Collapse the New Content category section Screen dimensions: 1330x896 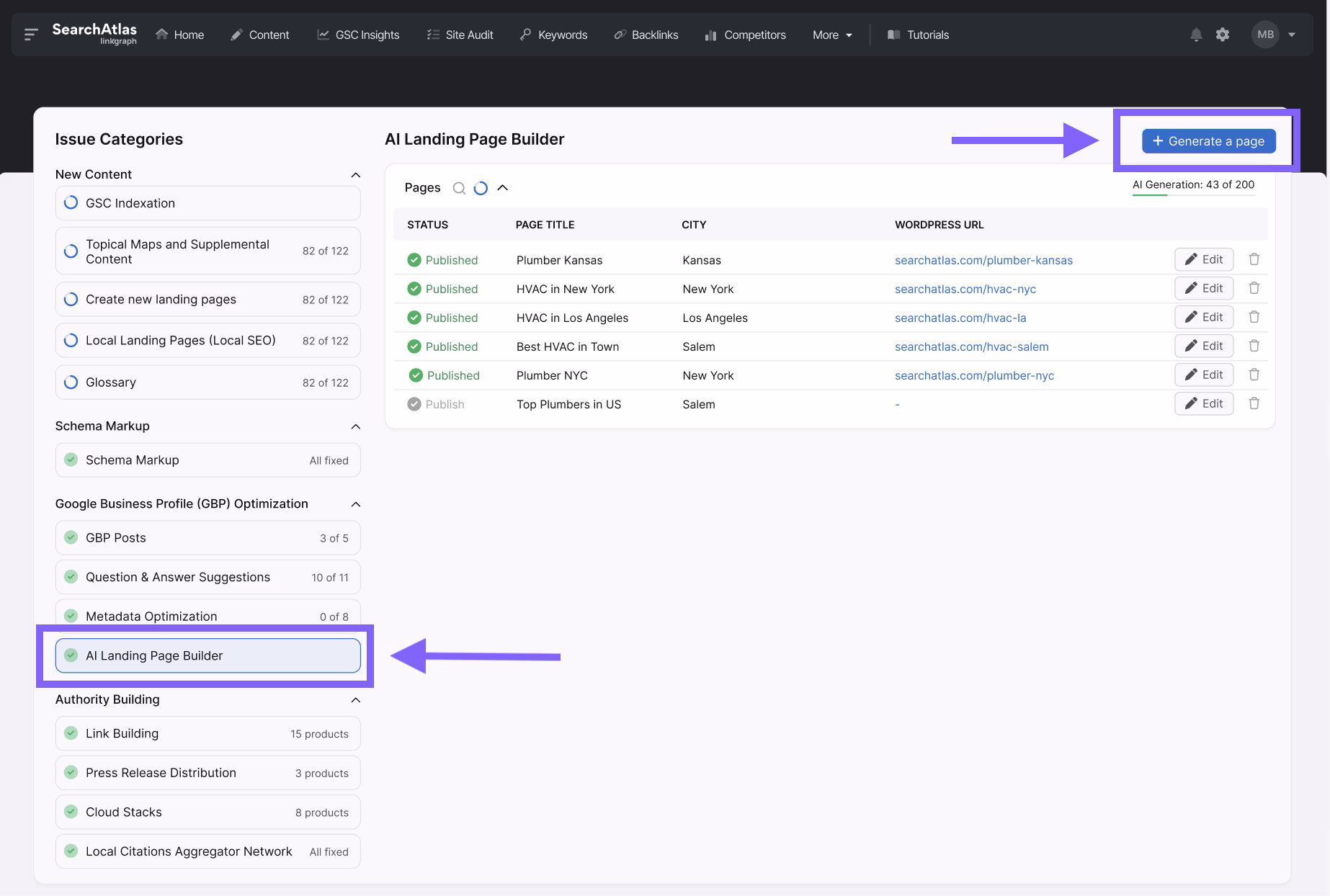coord(355,175)
